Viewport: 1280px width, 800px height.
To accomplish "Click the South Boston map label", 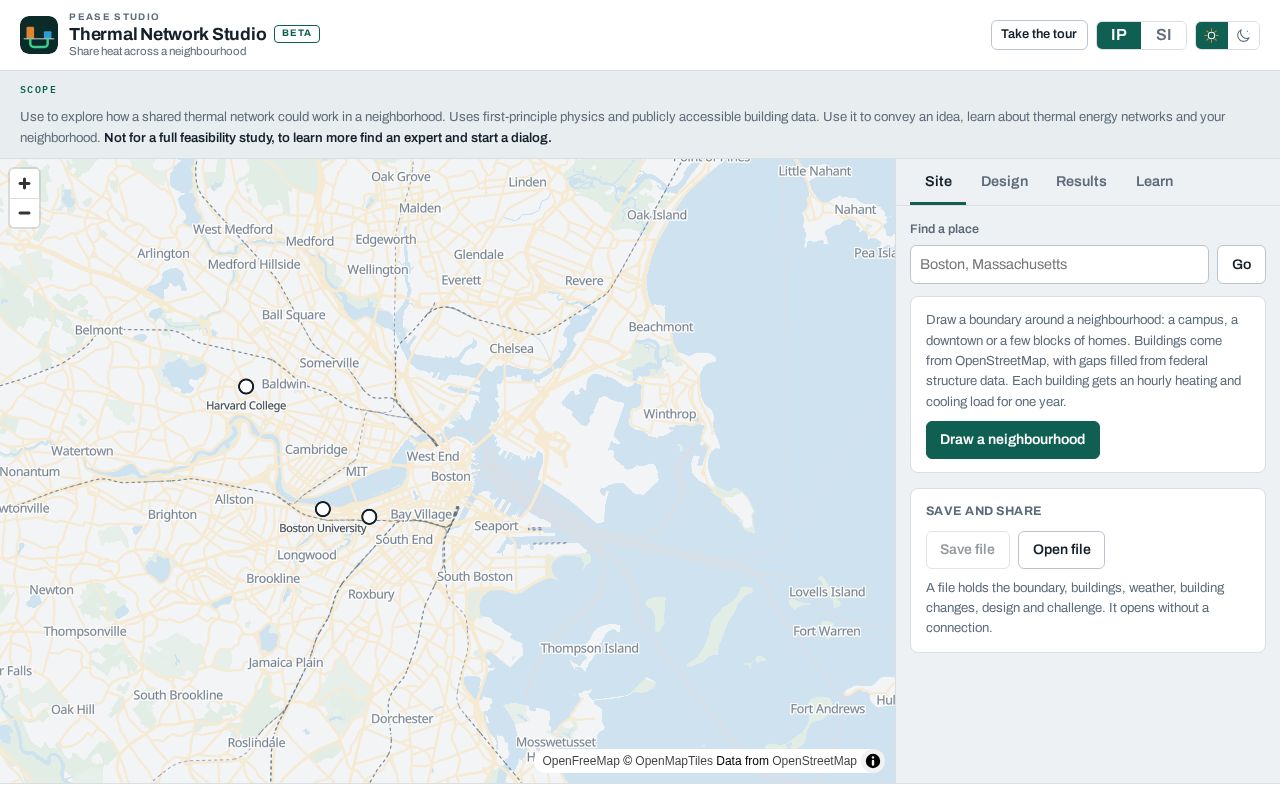I will pos(475,576).
